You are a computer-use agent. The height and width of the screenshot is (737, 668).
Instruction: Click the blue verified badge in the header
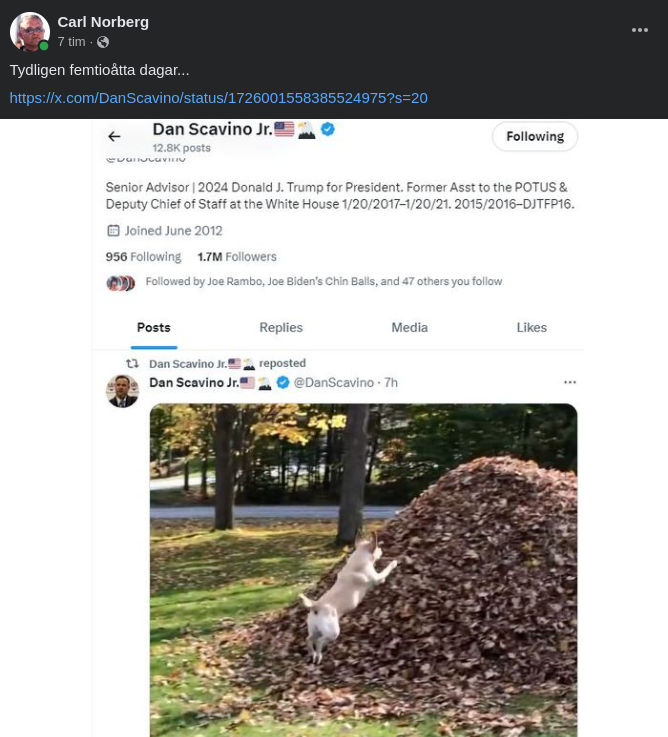(x=327, y=129)
